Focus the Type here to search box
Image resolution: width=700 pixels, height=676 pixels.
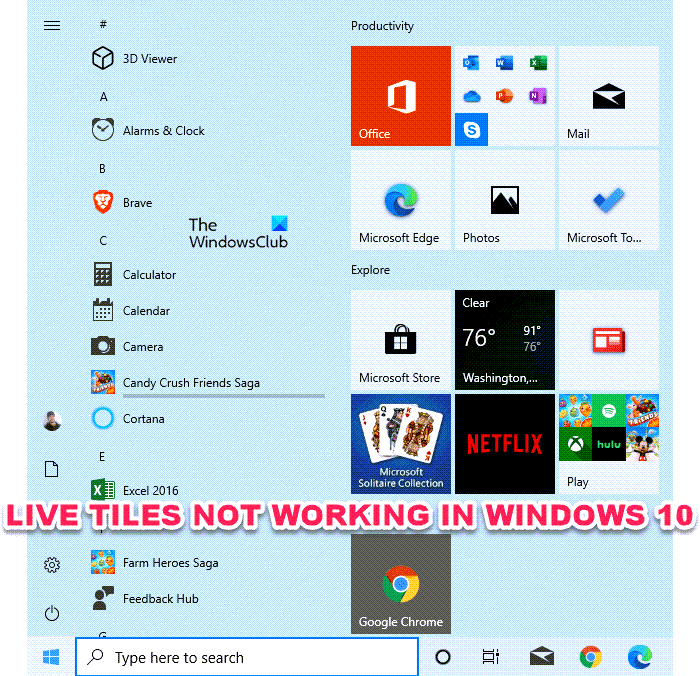click(x=247, y=657)
